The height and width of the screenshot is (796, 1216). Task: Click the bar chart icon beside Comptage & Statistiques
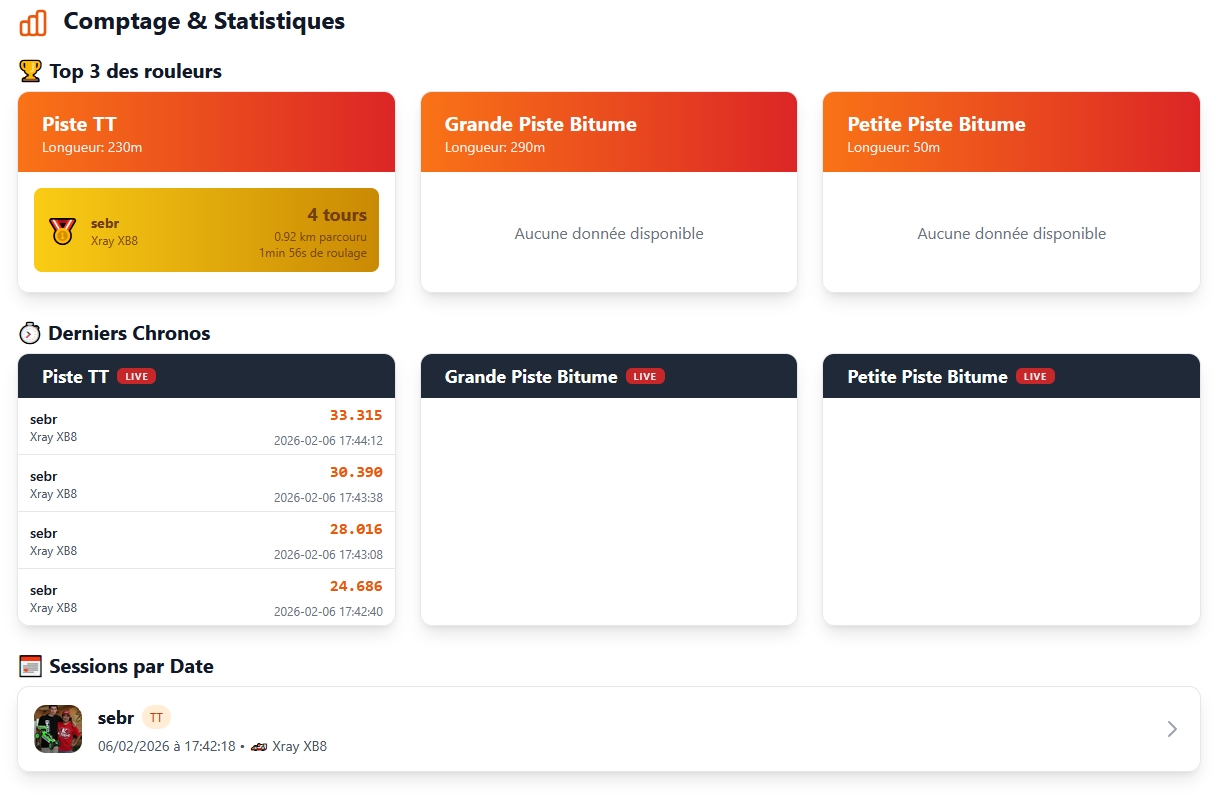[x=33, y=22]
